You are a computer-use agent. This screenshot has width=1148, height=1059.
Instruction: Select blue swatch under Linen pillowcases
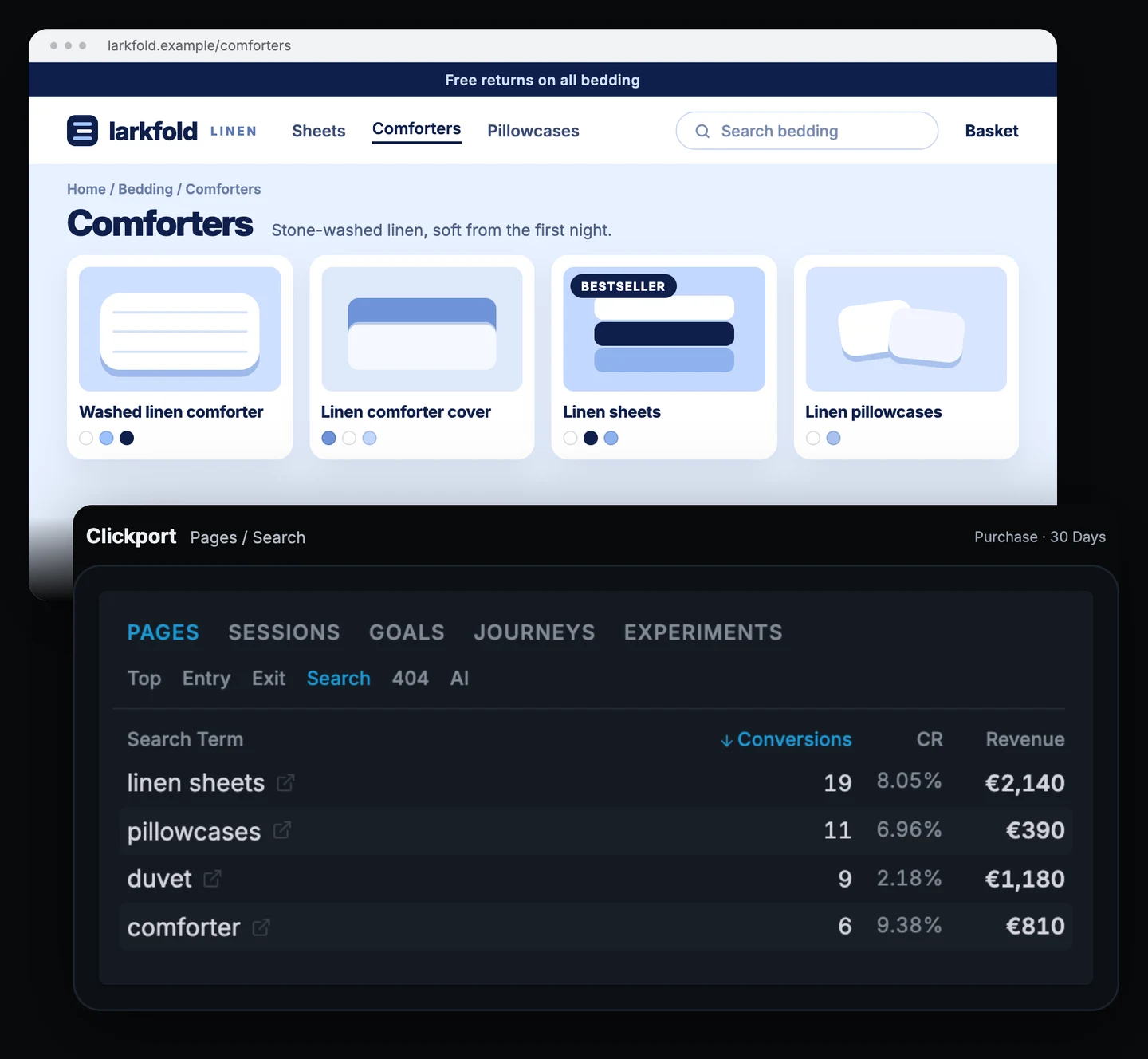click(x=833, y=438)
